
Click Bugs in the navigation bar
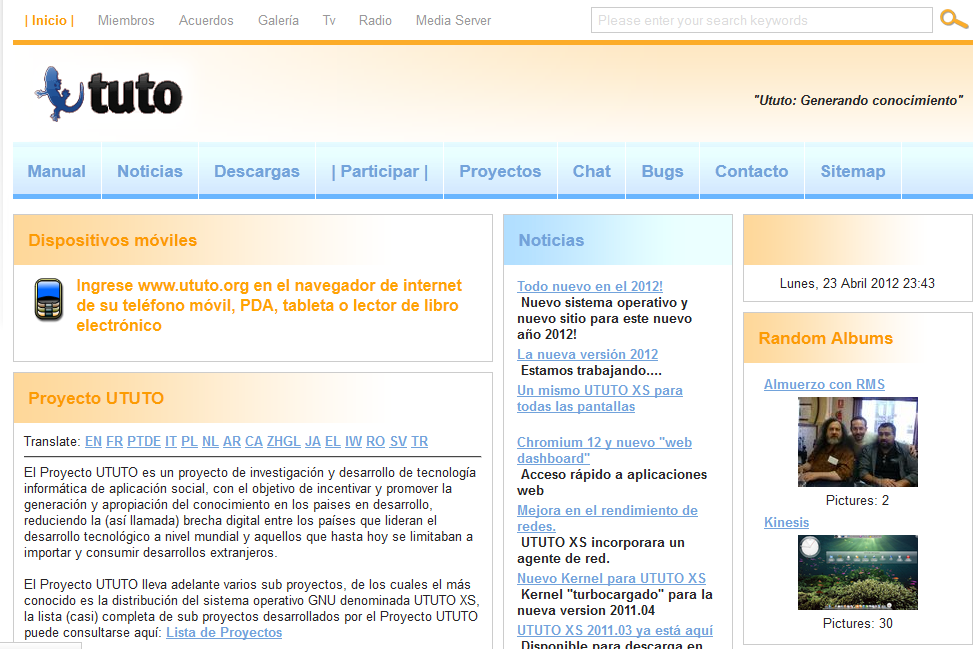[x=662, y=170]
